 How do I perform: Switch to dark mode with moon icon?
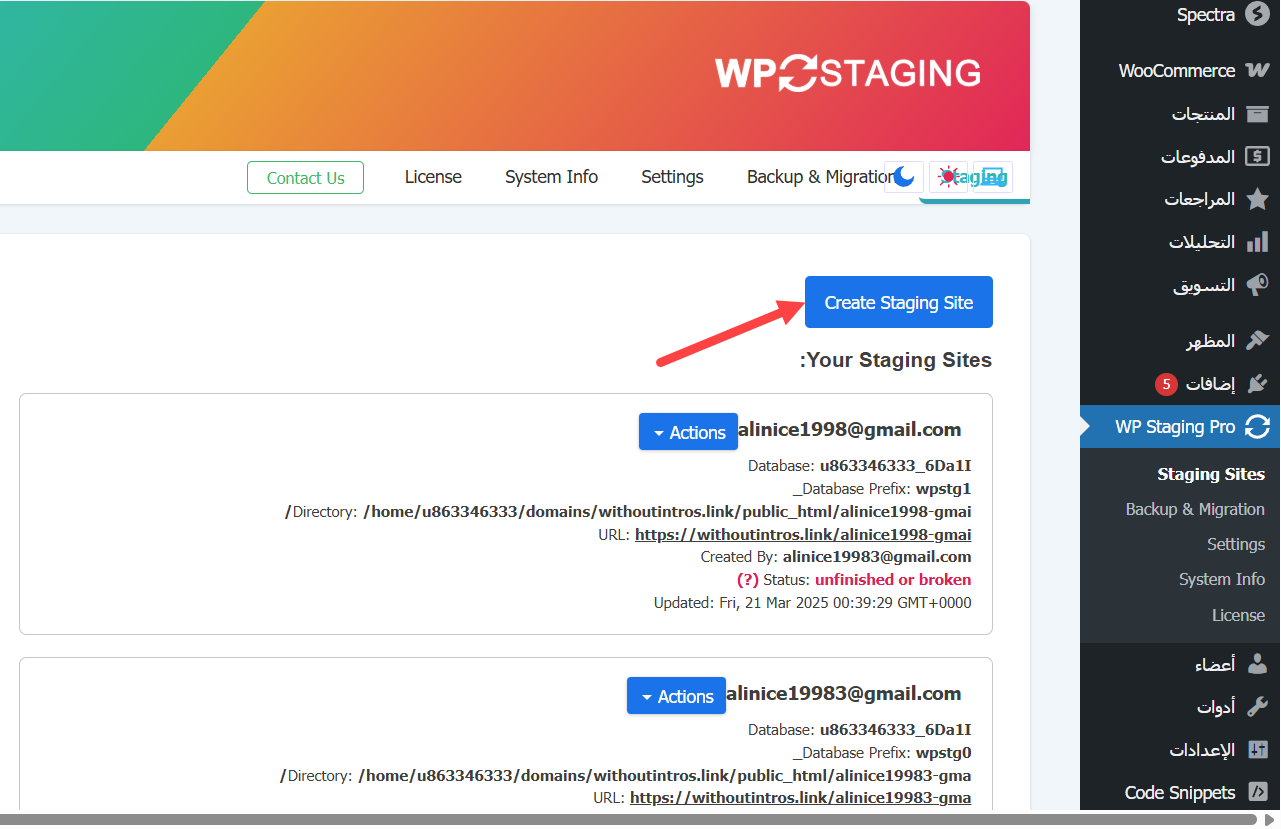click(904, 177)
